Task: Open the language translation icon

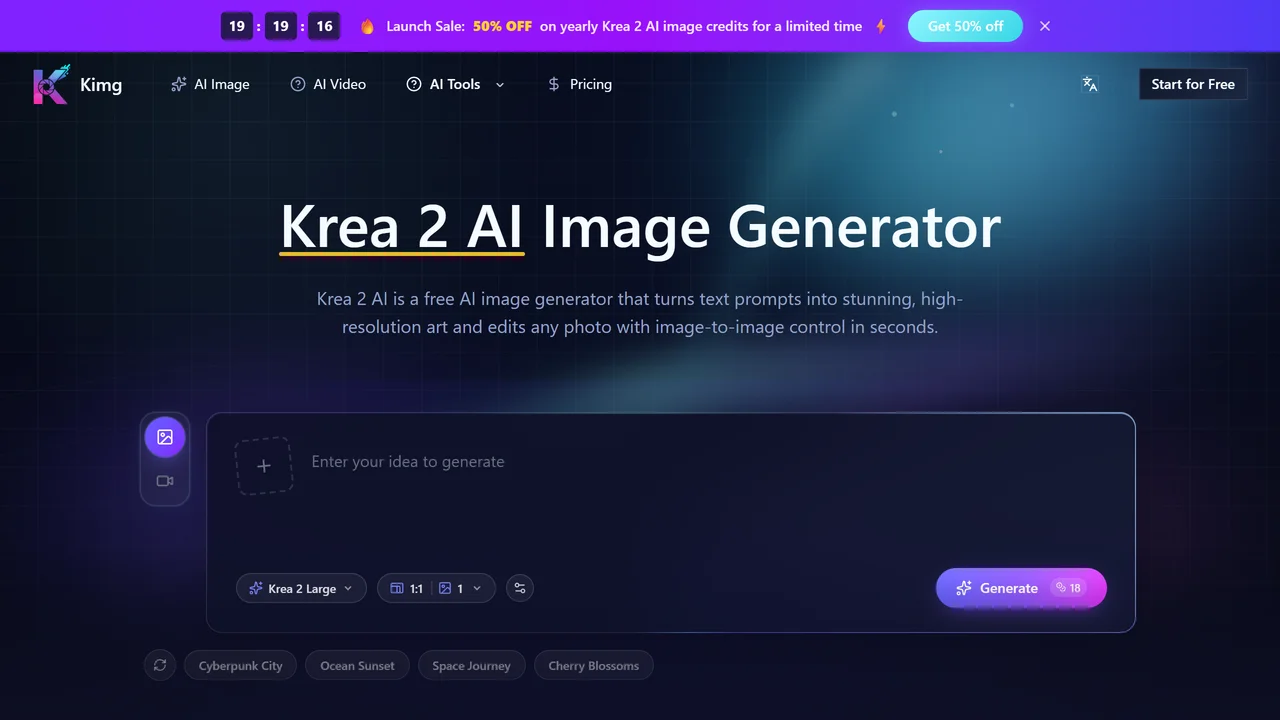Action: pos(1090,84)
